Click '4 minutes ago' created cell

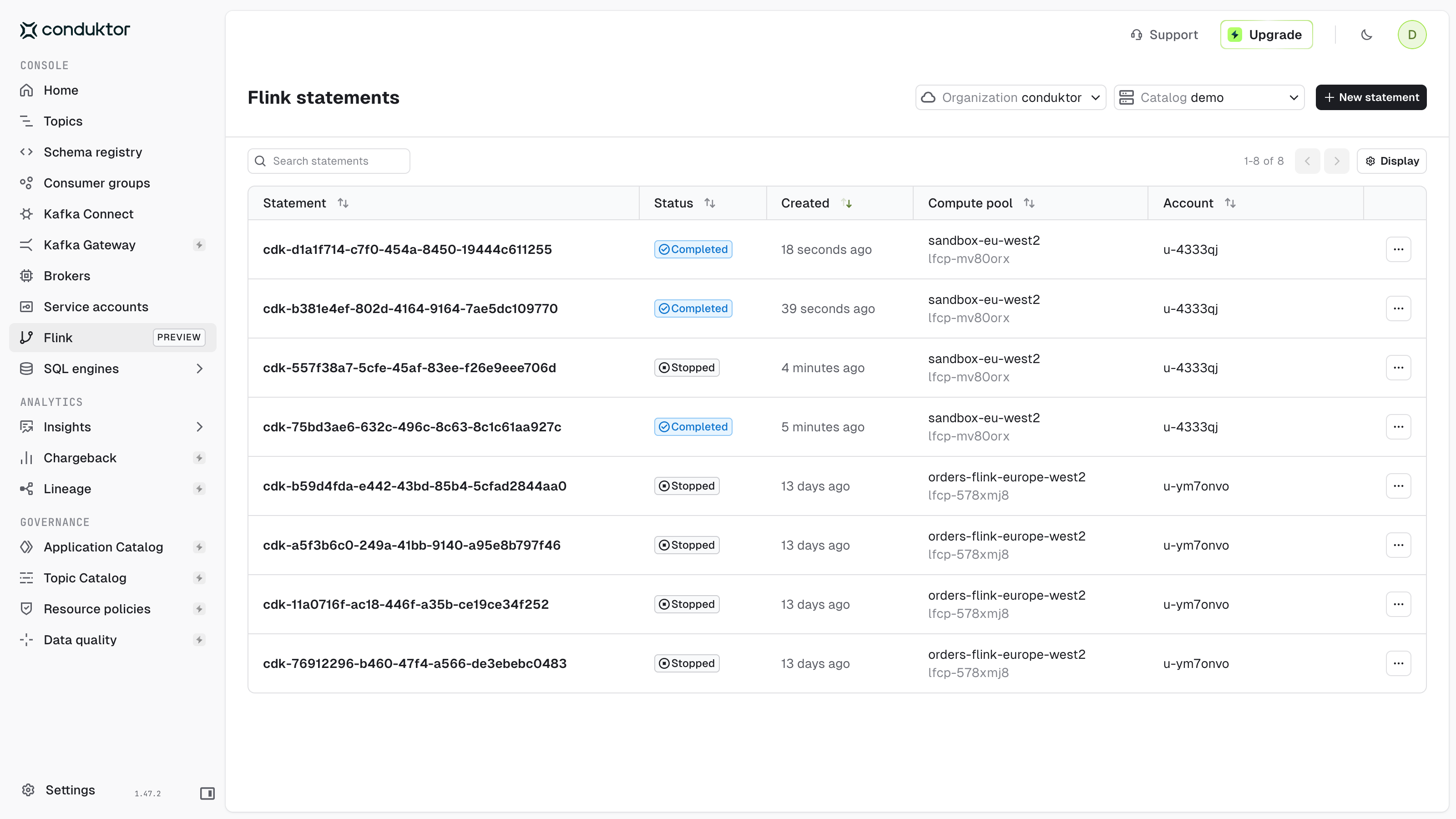(x=823, y=367)
